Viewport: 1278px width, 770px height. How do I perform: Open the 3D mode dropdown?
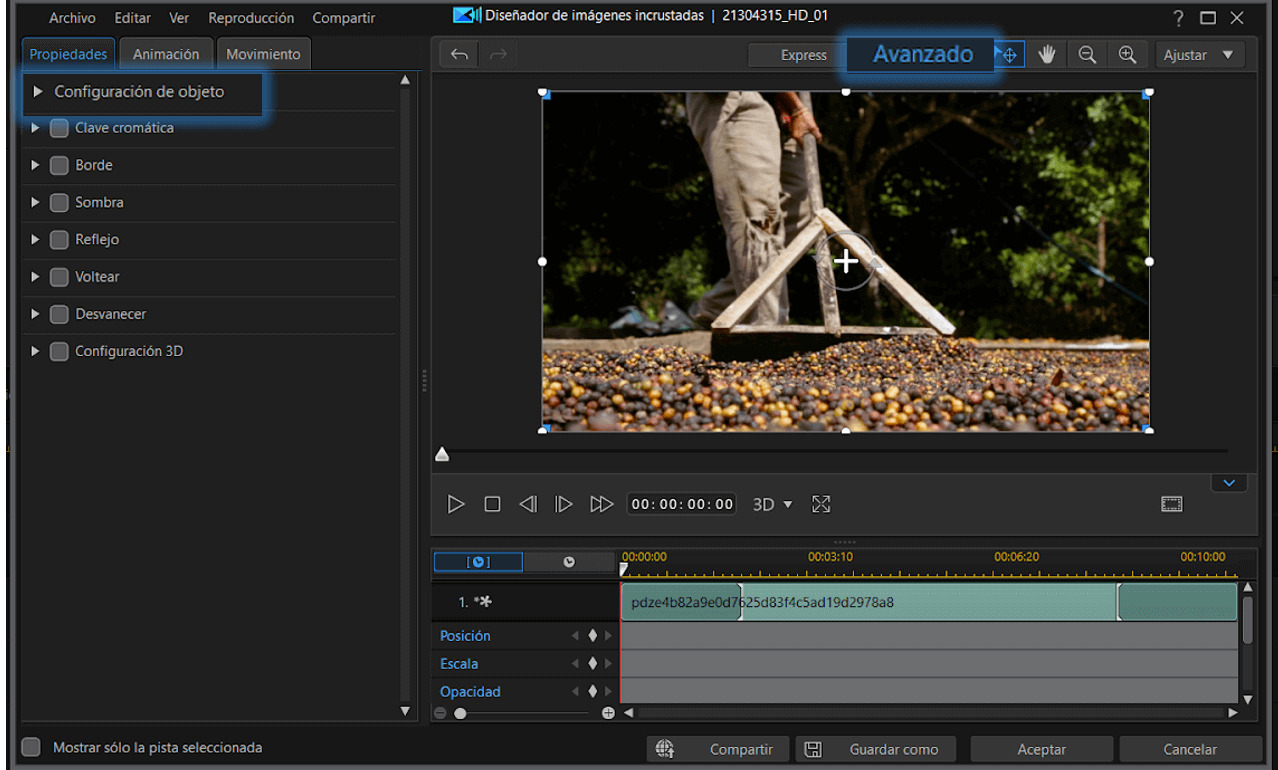(x=772, y=504)
